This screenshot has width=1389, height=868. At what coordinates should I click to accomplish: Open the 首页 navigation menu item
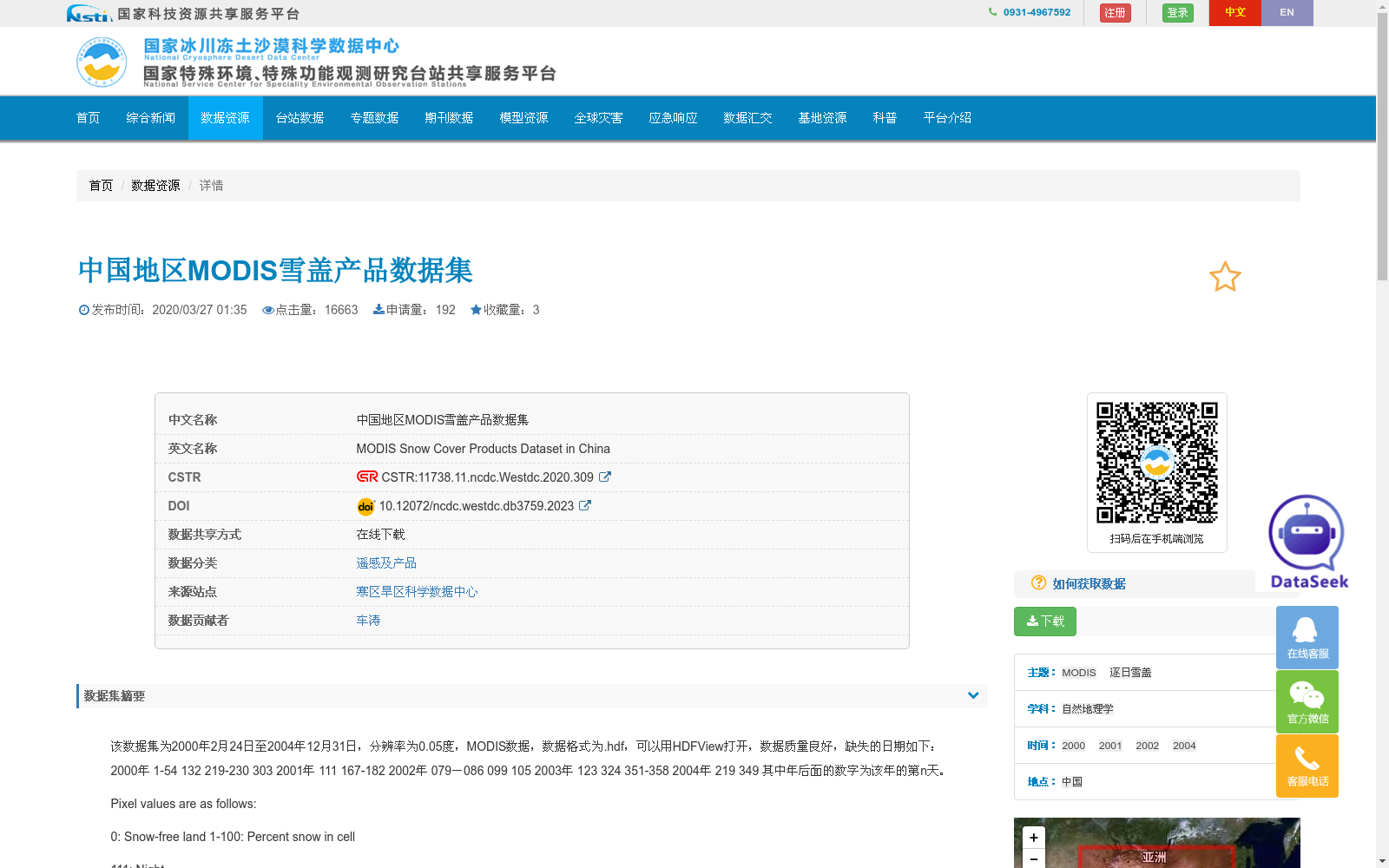click(x=88, y=118)
